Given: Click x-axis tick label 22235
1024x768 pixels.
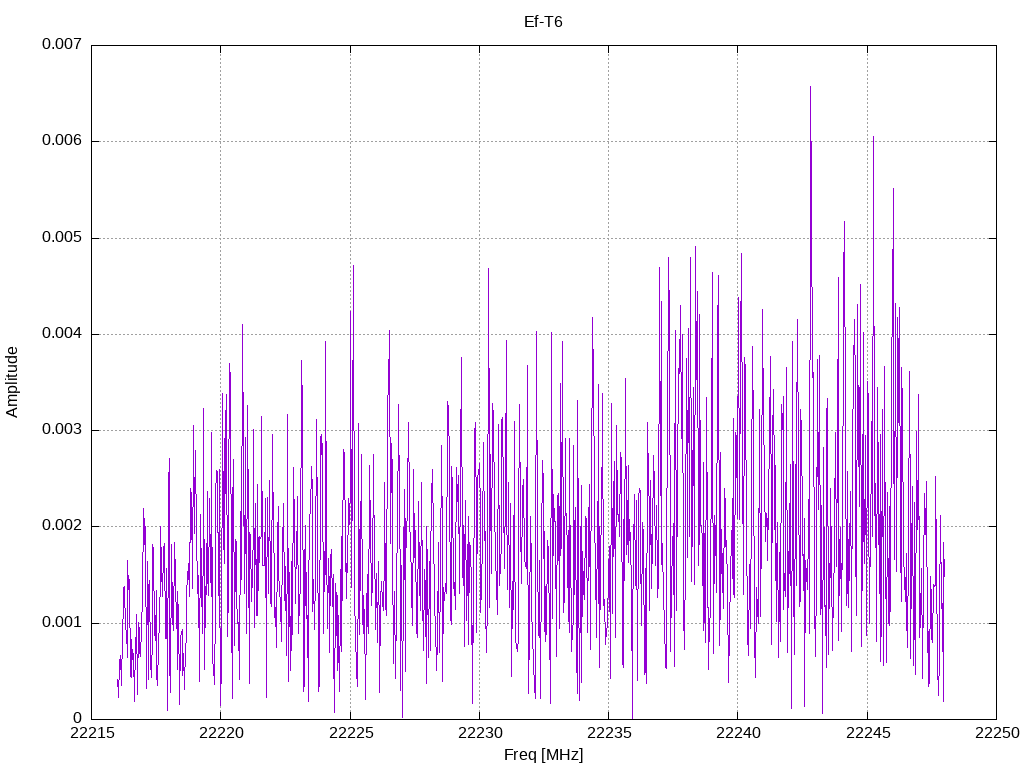Looking at the screenshot, I should click(x=609, y=733).
